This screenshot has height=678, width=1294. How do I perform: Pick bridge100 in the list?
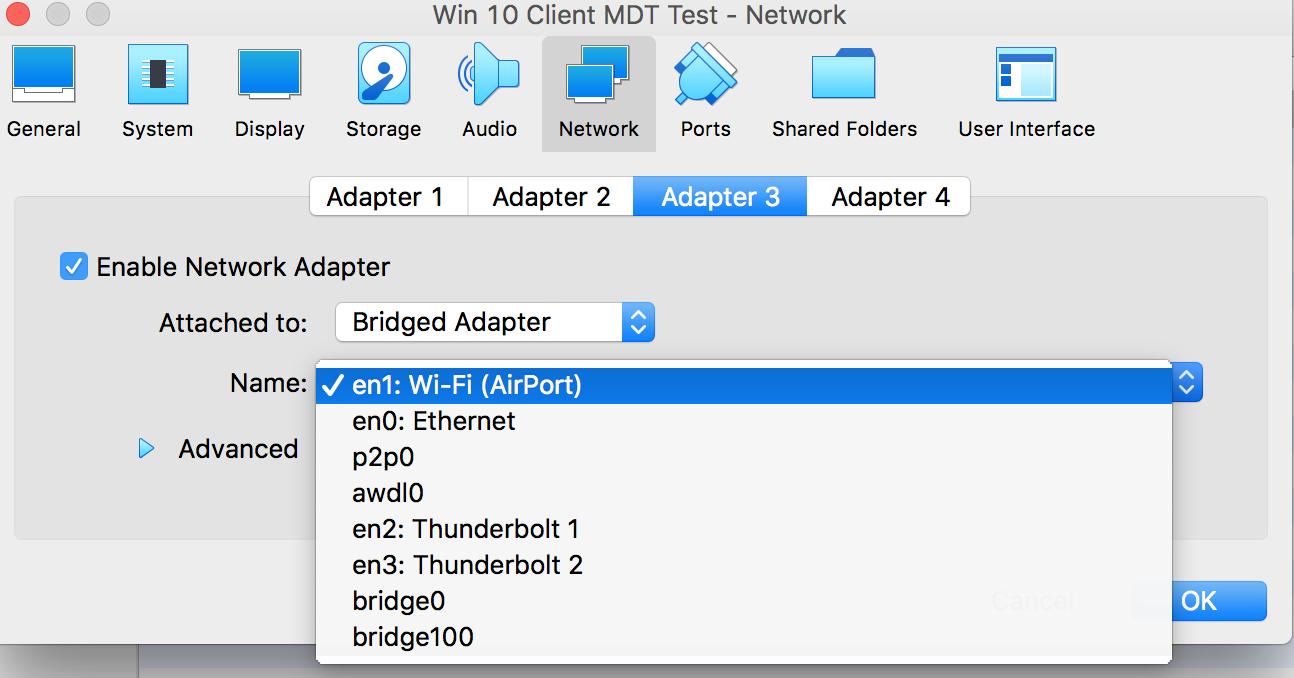point(743,637)
